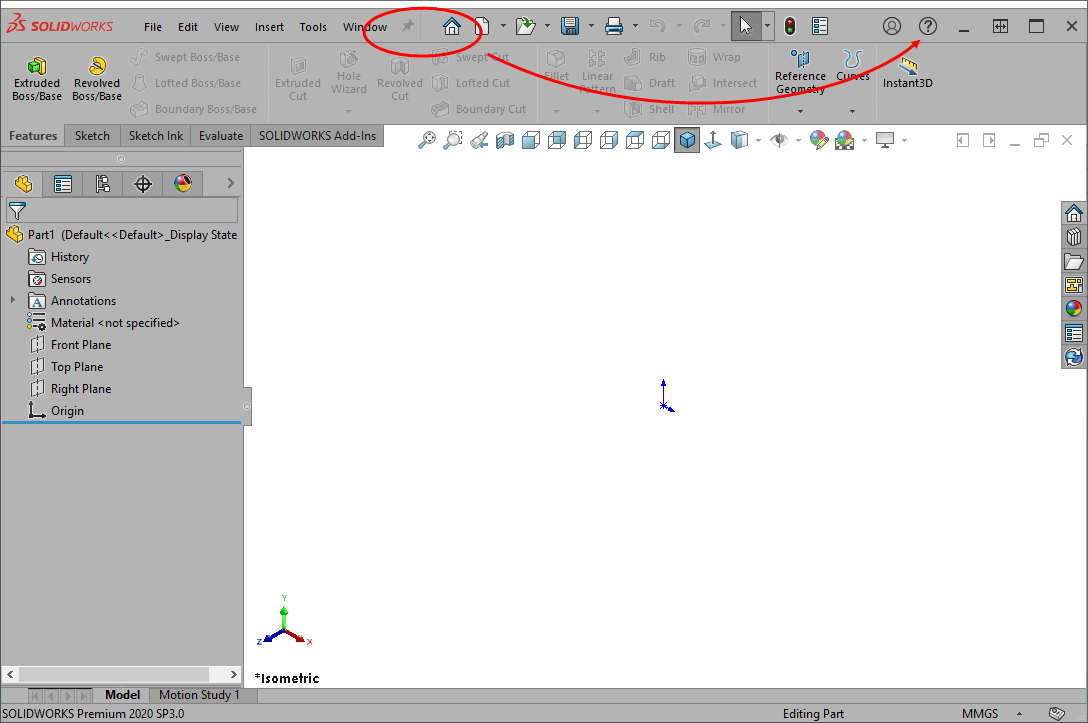Open DisplayManager color ball tab

(183, 184)
